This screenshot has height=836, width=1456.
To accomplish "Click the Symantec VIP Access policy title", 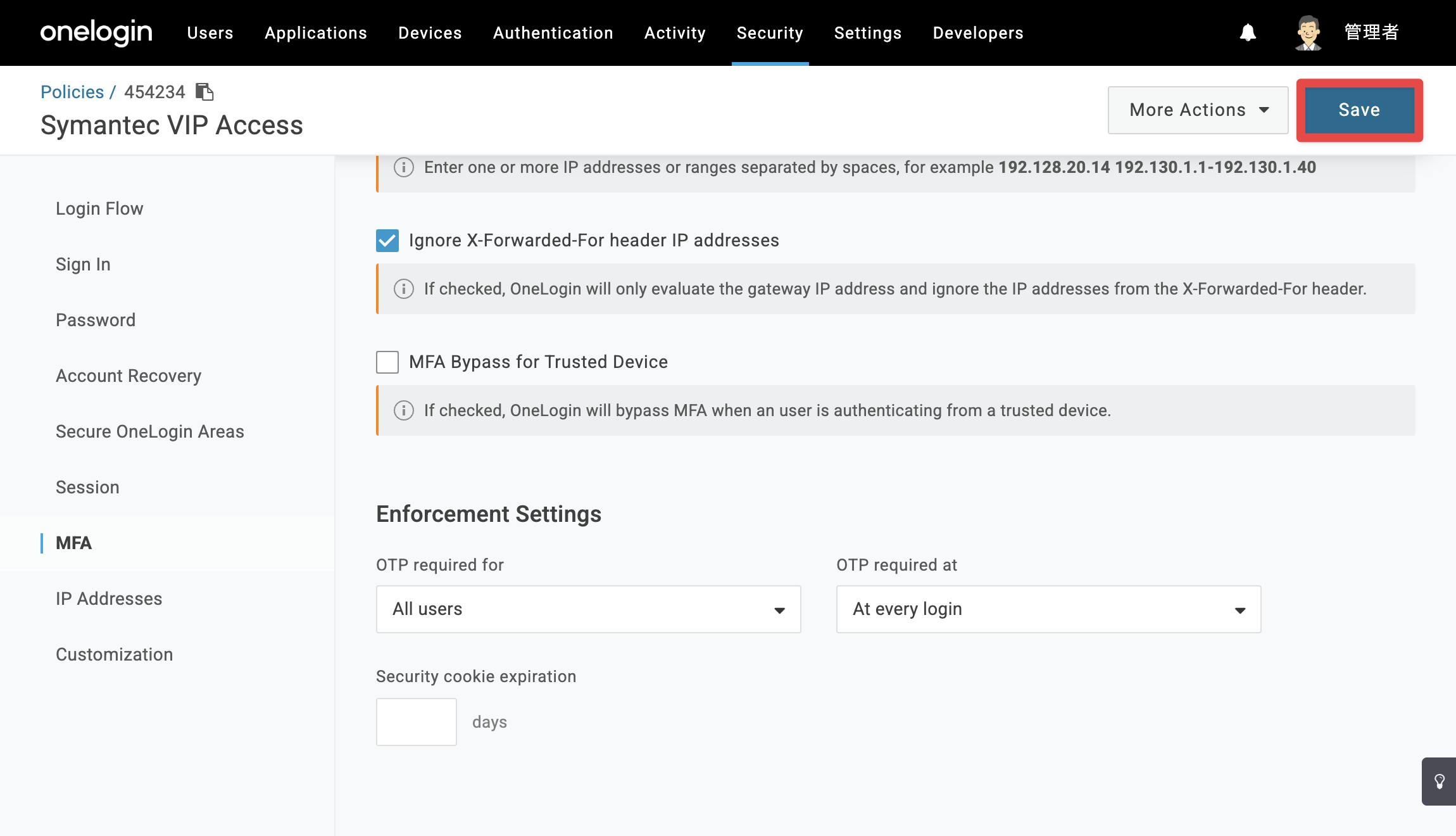I will click(172, 125).
